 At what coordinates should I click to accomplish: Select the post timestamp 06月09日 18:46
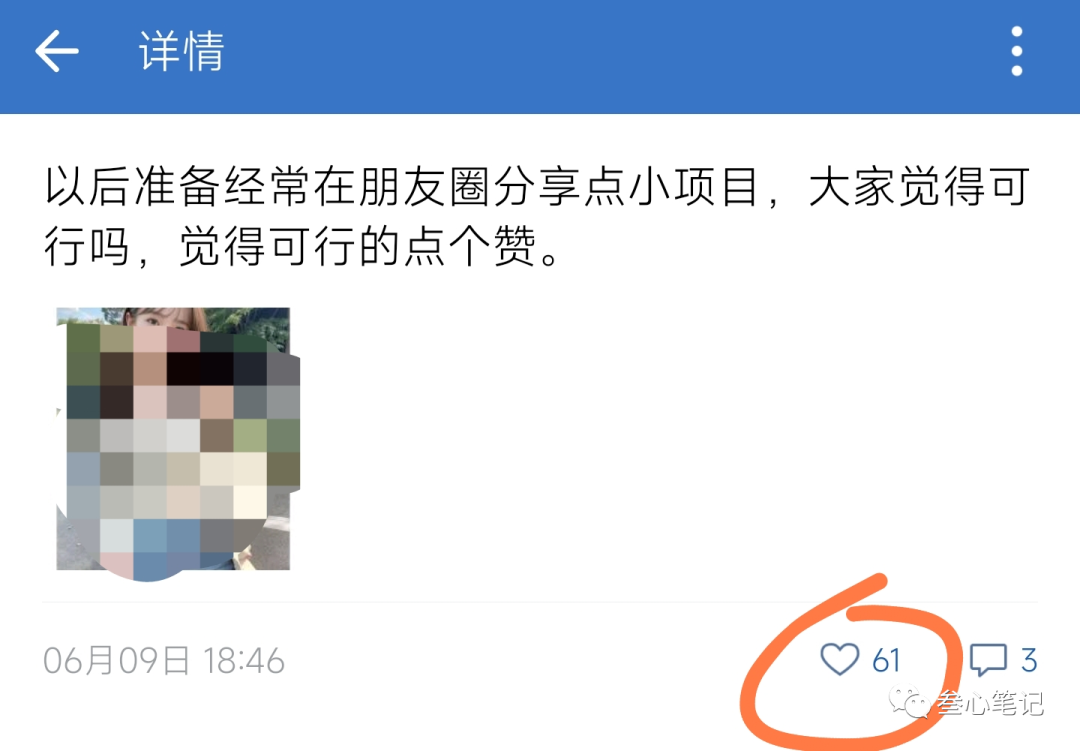[164, 661]
